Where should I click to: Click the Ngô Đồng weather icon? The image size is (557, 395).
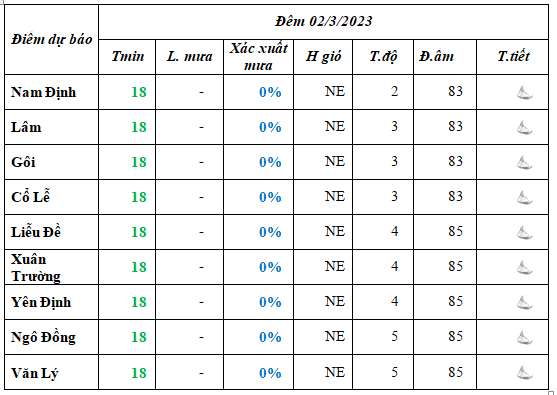click(524, 337)
